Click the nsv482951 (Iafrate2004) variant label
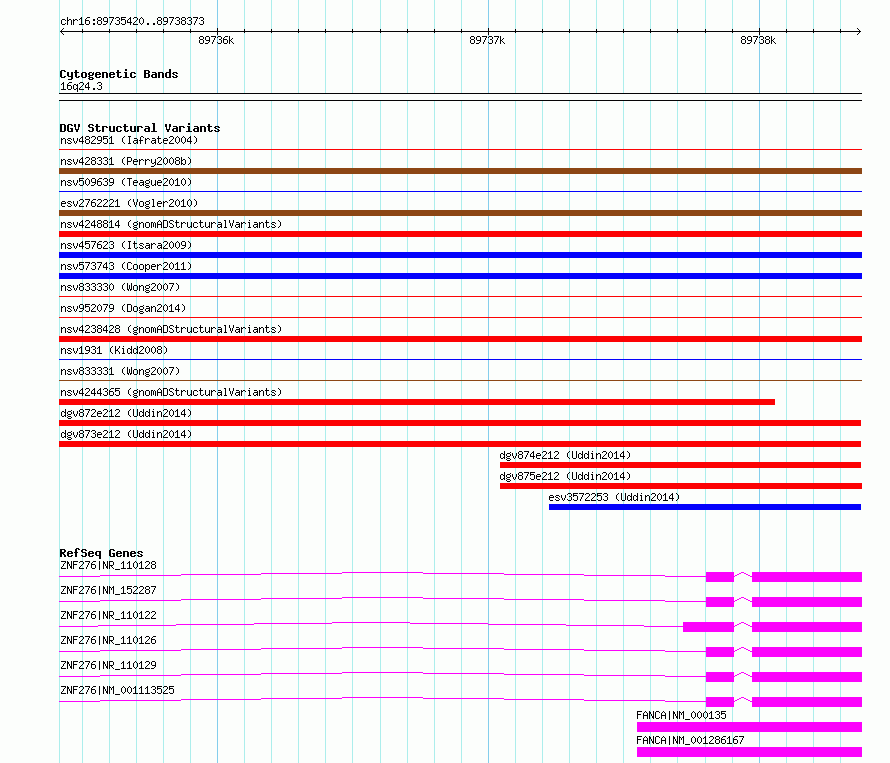This screenshot has height=763, width=890. pos(129,140)
